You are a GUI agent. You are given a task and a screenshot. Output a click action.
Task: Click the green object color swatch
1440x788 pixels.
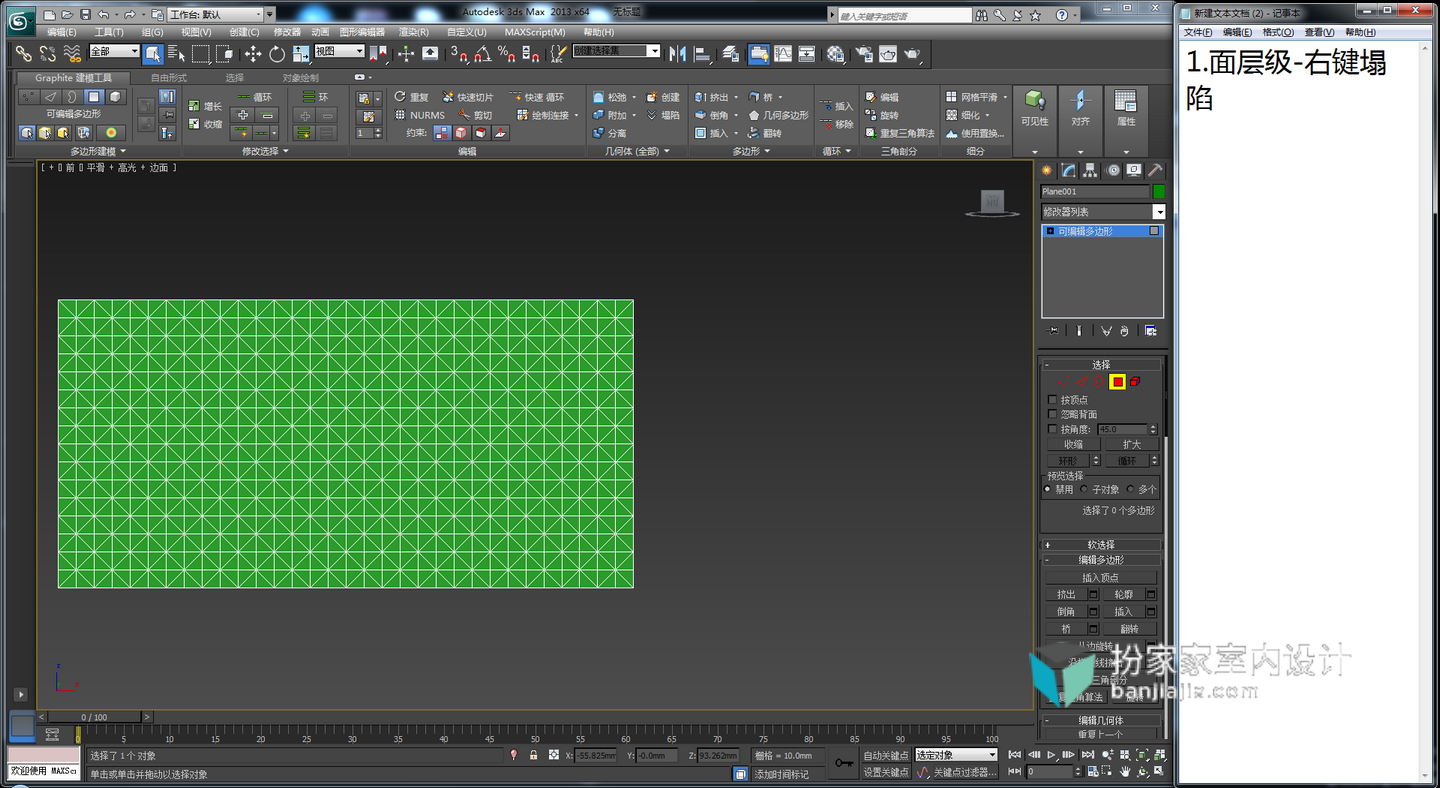tap(1159, 191)
